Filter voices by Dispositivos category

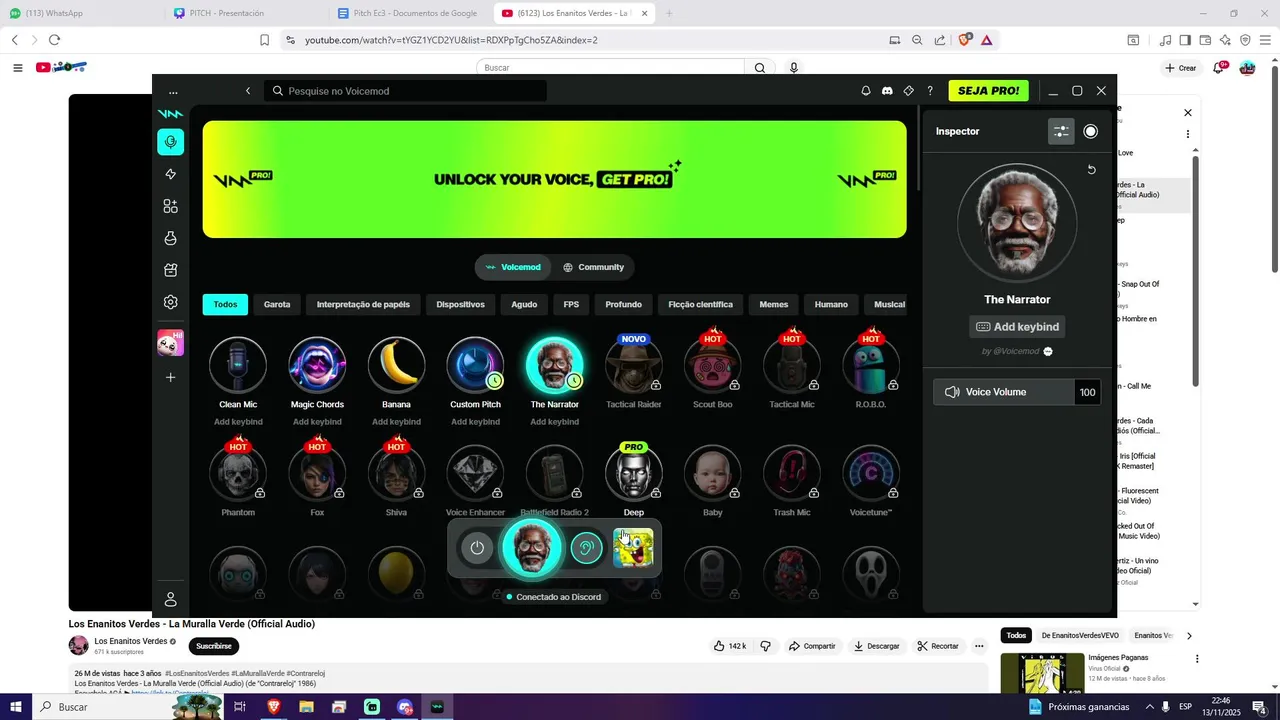460,304
